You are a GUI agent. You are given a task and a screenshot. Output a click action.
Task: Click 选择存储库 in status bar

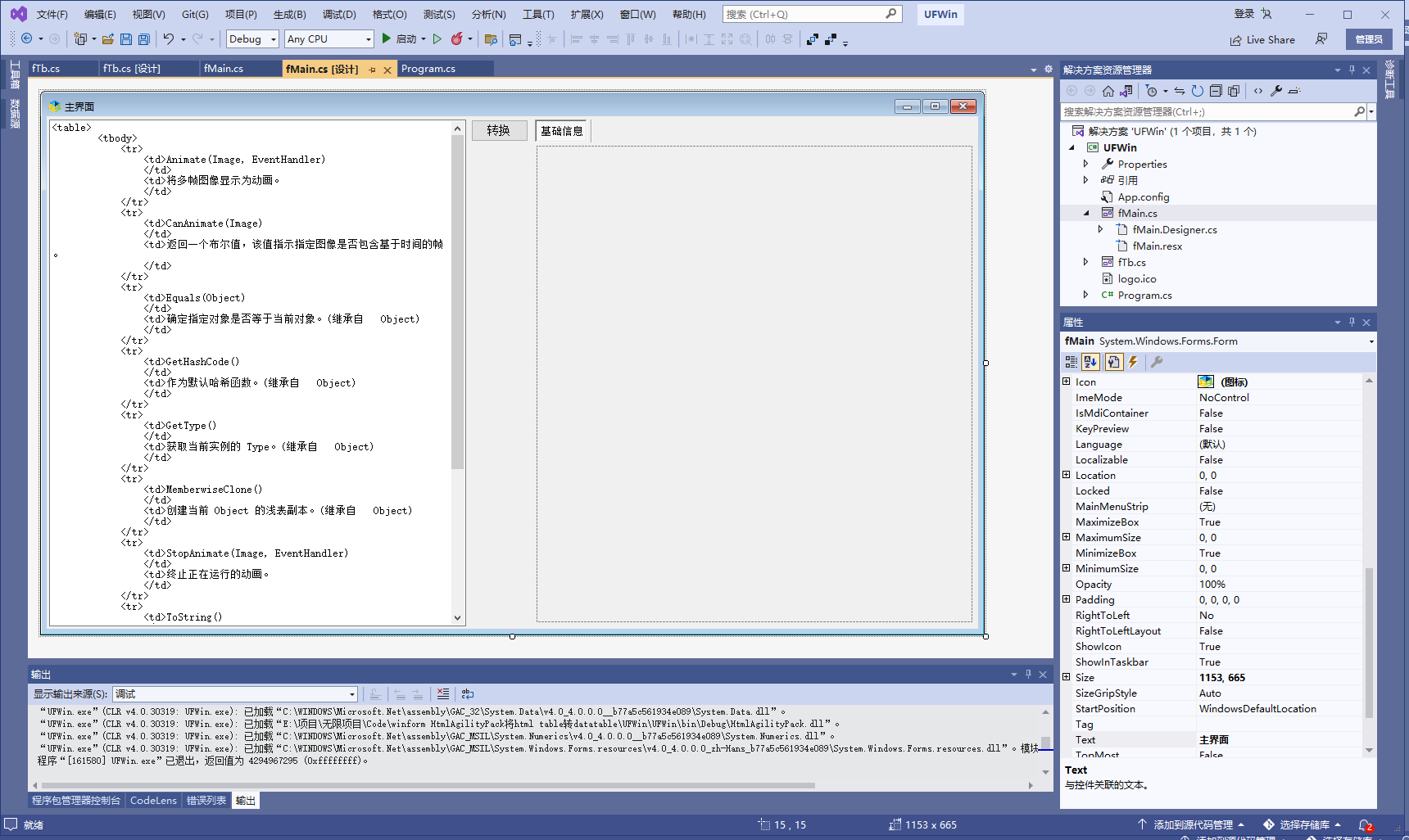coord(1303,824)
